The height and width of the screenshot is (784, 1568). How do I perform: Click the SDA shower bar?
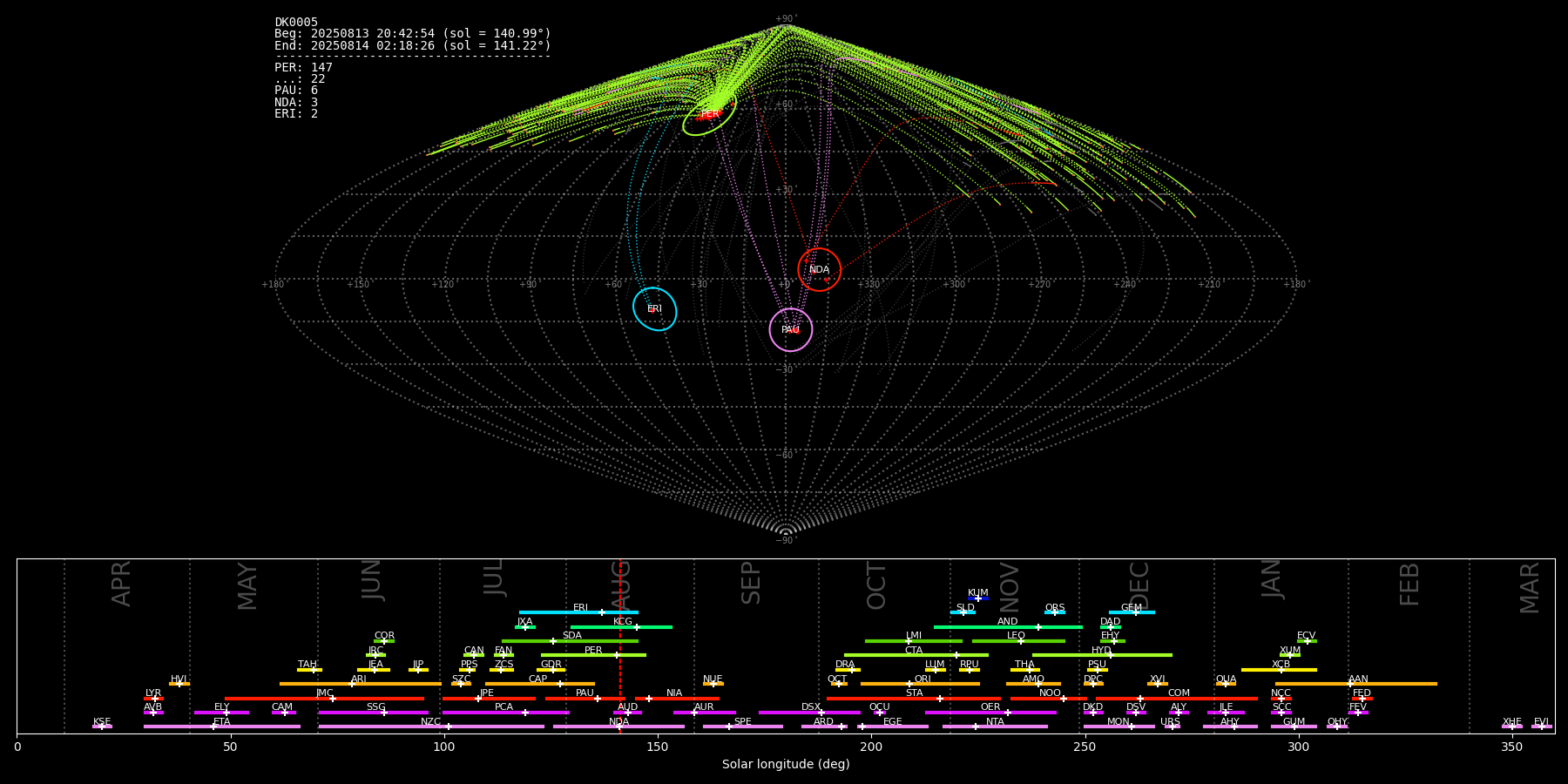click(570, 641)
